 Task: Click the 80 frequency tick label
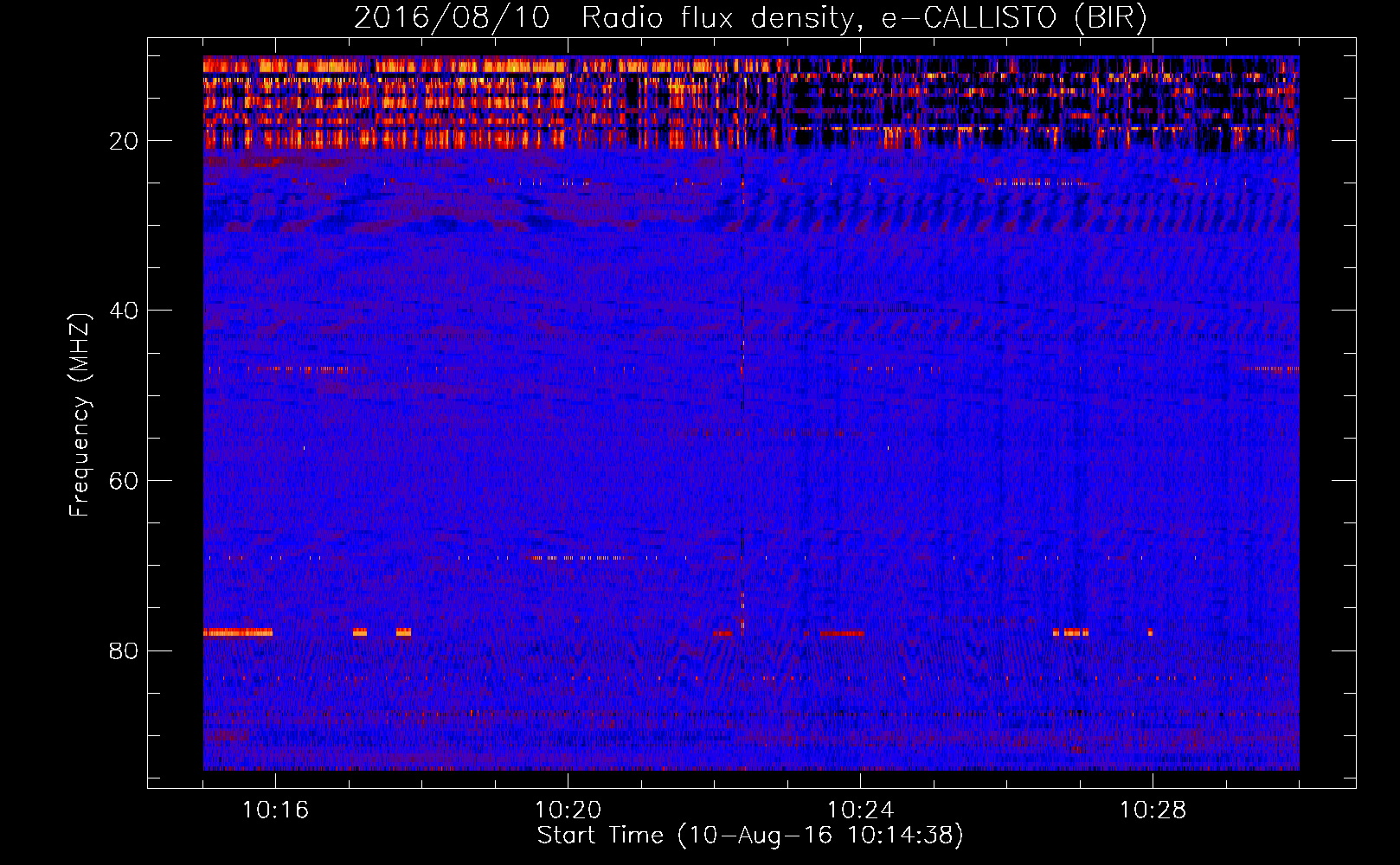pyautogui.click(x=125, y=650)
